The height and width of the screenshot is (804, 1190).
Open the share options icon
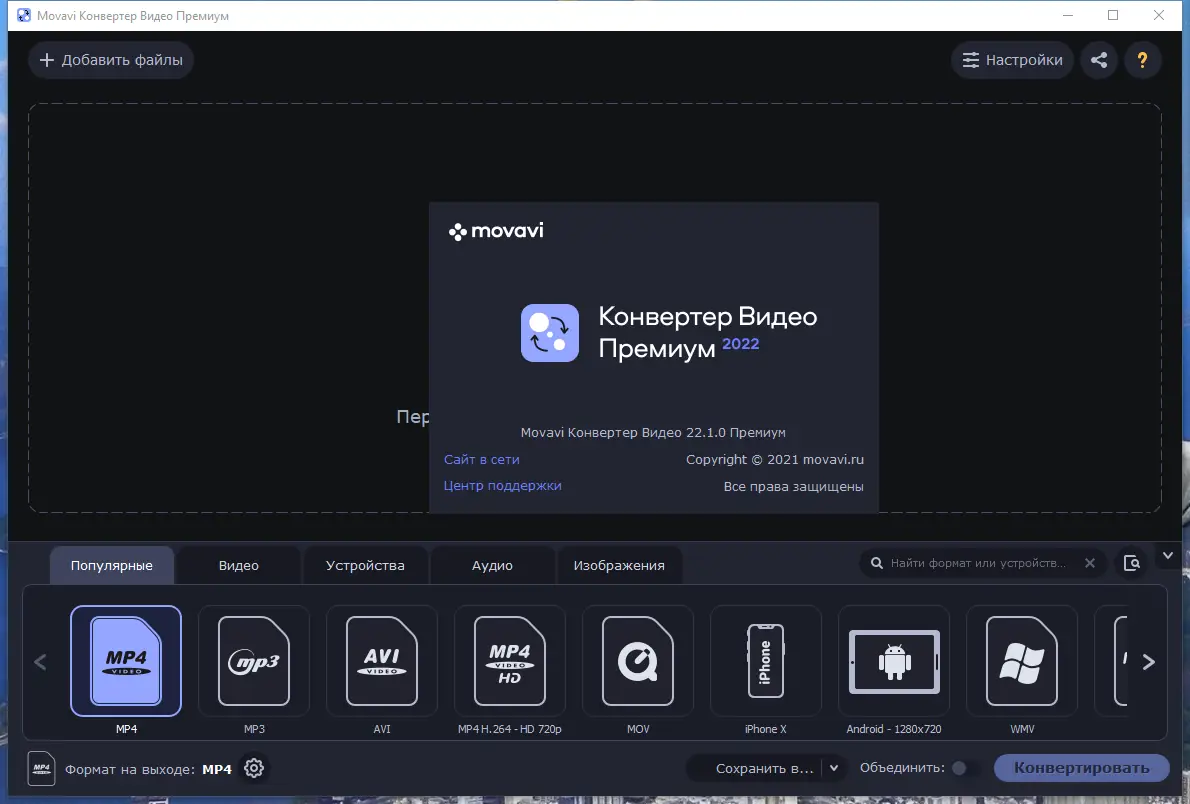[1099, 60]
